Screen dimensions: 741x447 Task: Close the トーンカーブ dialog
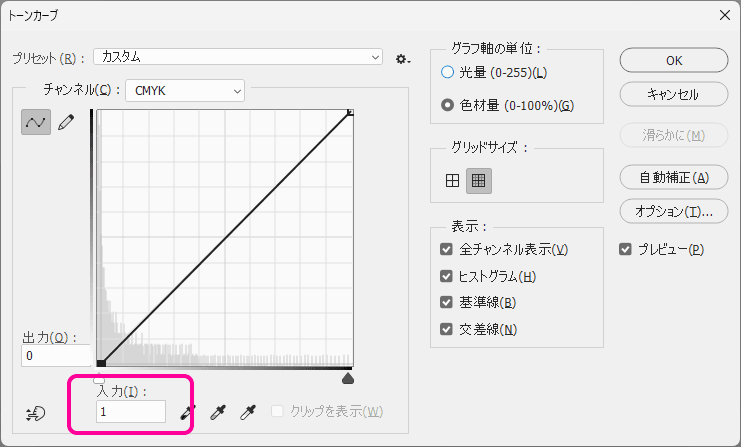724,15
